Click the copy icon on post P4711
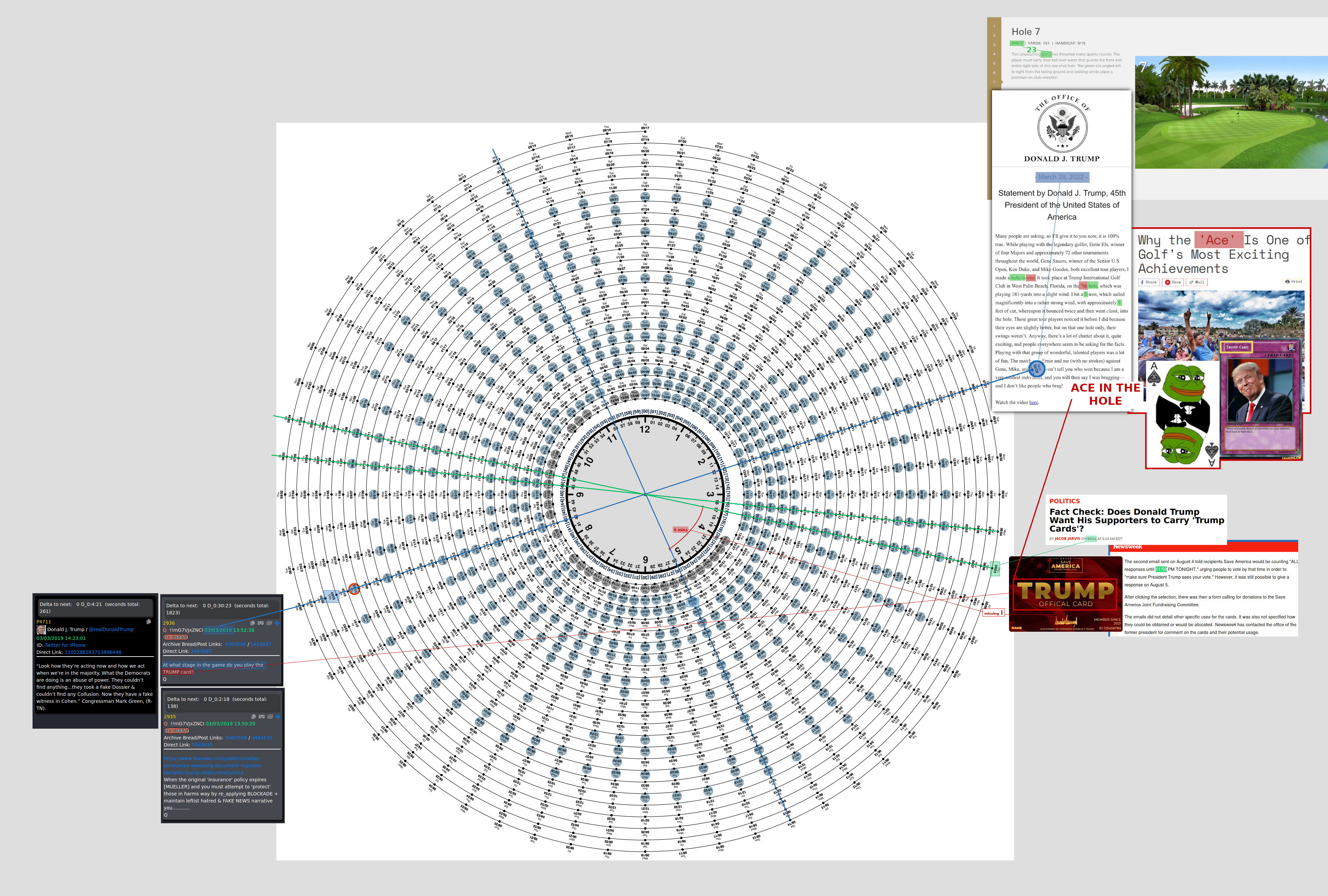 tap(149, 622)
